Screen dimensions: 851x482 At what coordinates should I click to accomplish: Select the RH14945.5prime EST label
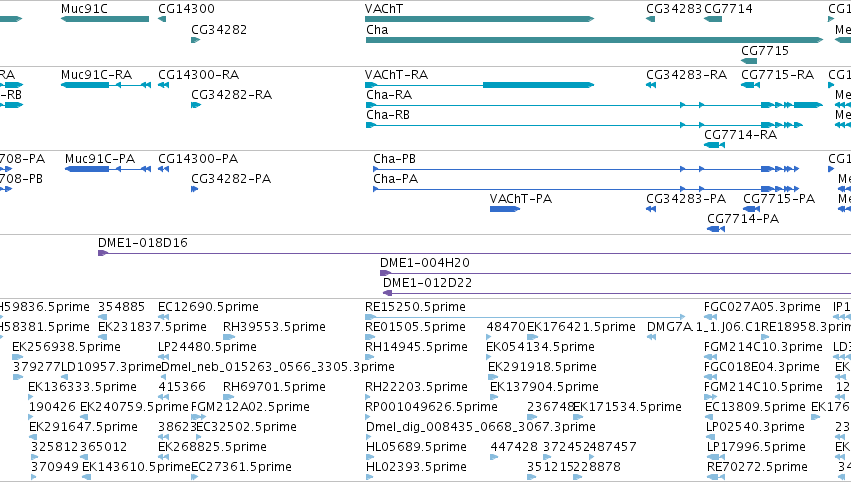[416, 347]
